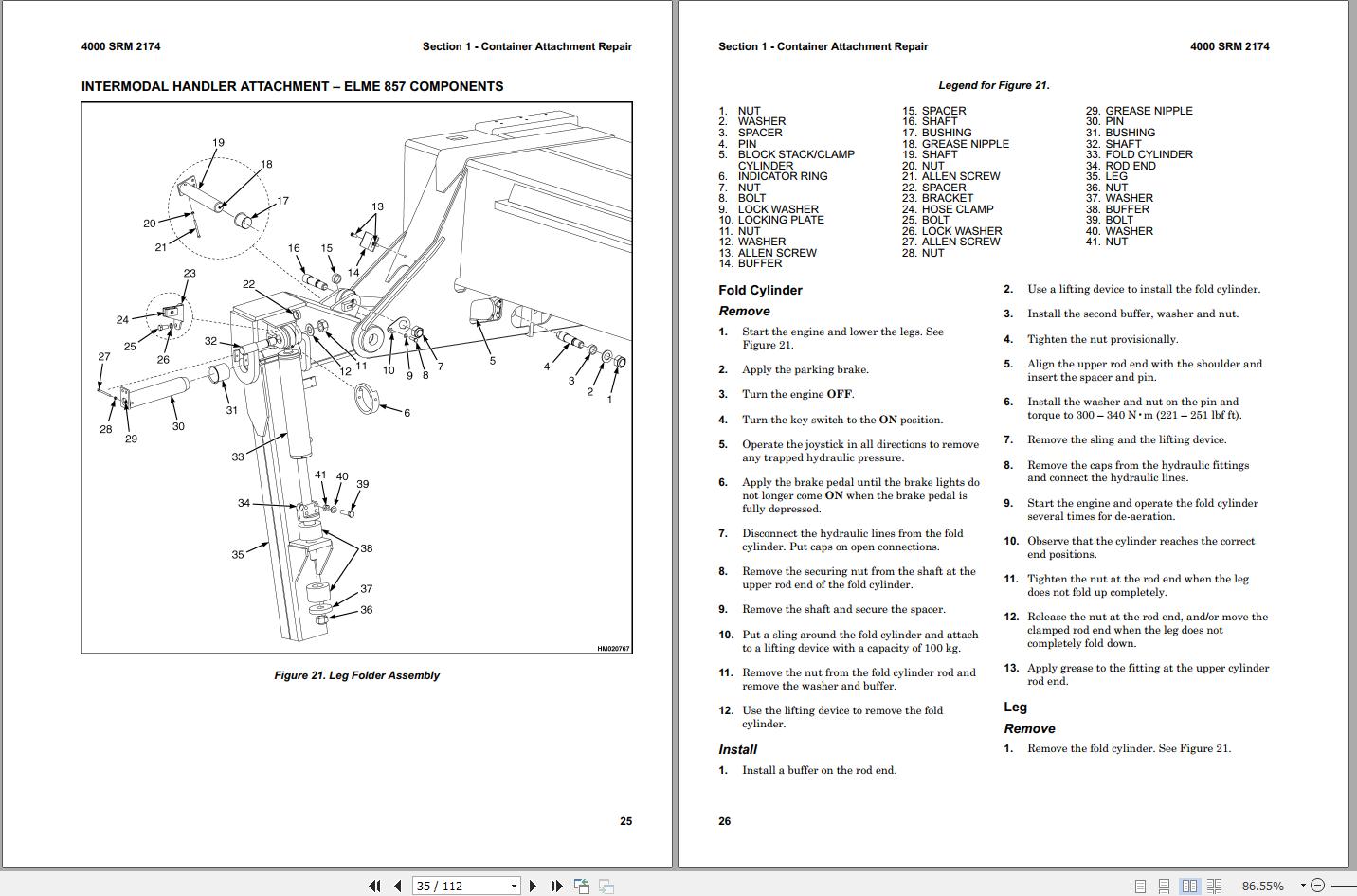1357x896 pixels.
Task: Click the 86.55% zoom value
Action: pos(1263,886)
